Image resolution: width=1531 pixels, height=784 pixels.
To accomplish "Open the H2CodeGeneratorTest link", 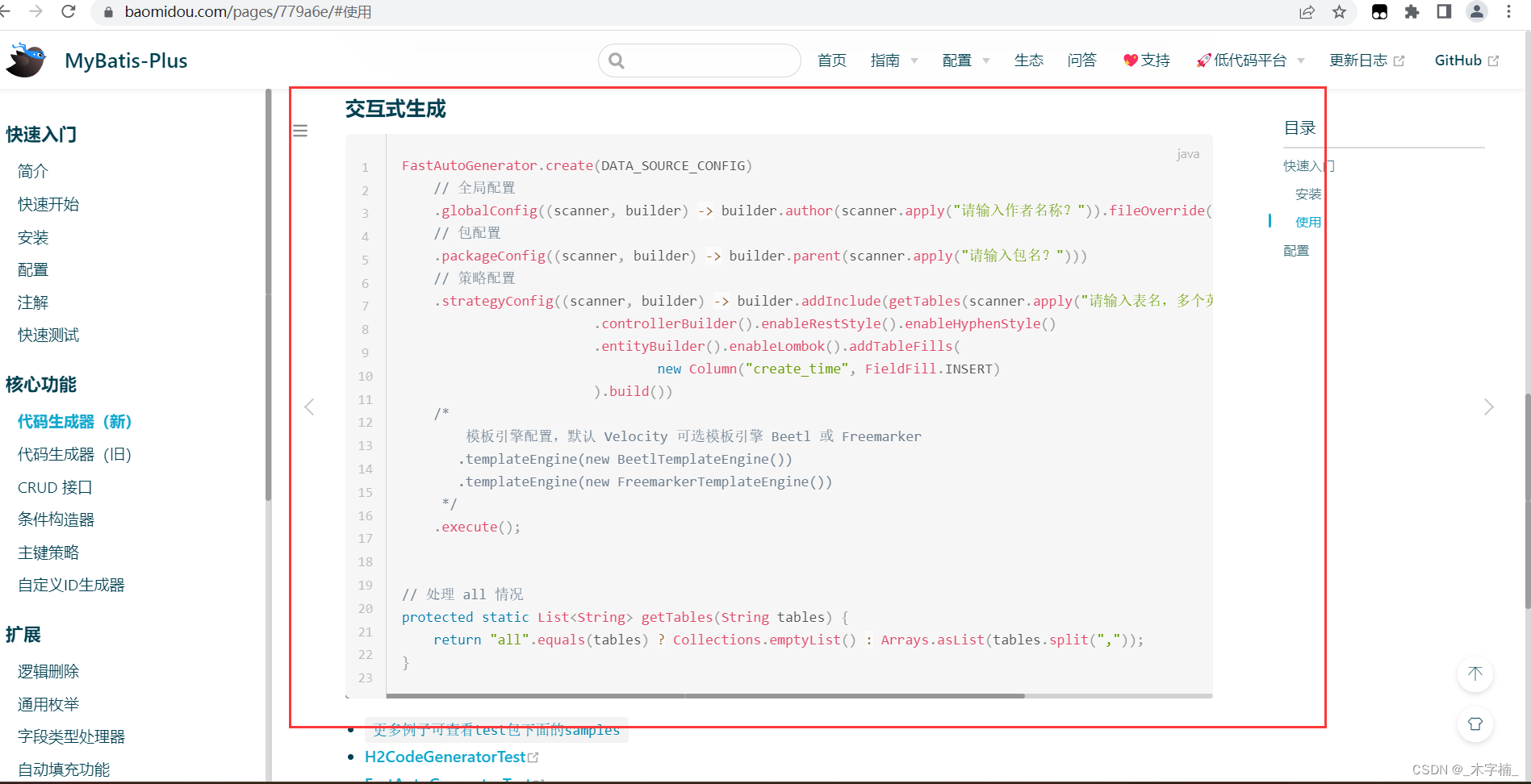I will 451,757.
